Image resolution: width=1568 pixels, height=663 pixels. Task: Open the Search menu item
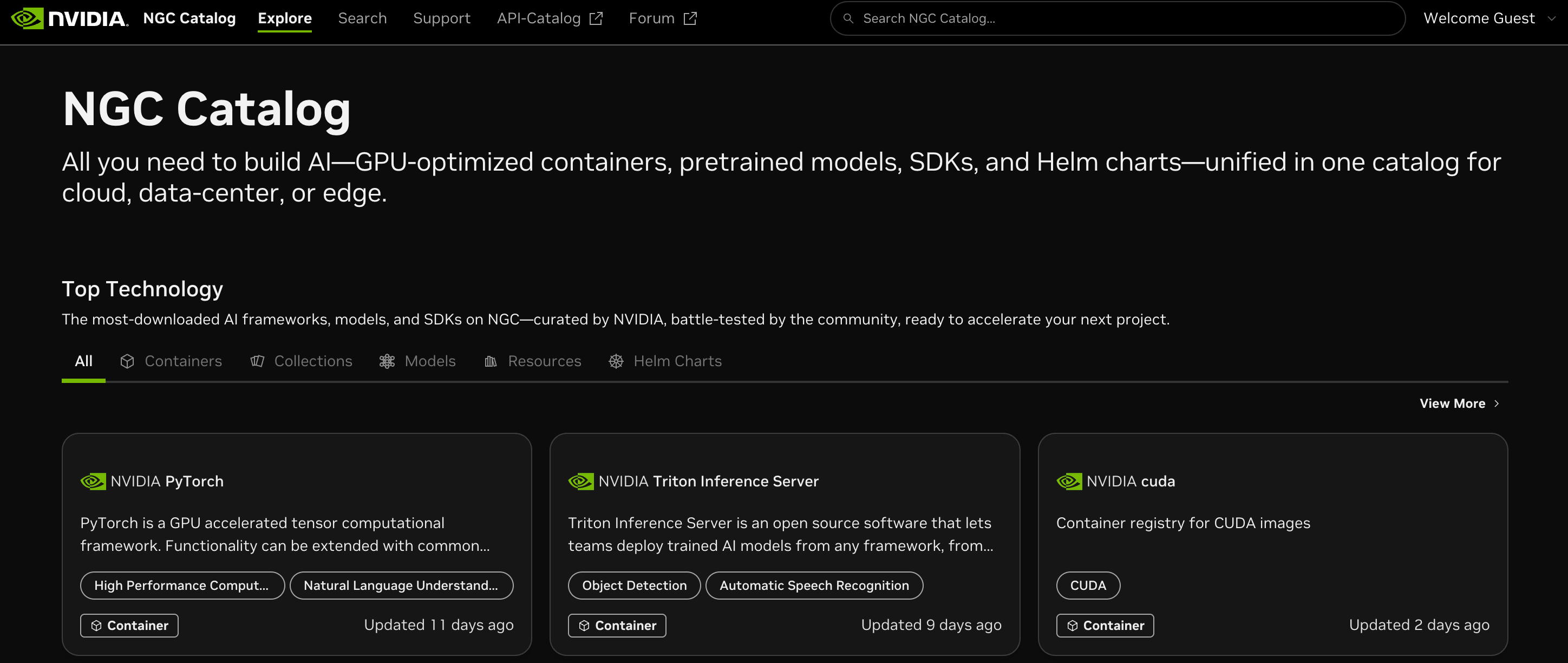(362, 18)
